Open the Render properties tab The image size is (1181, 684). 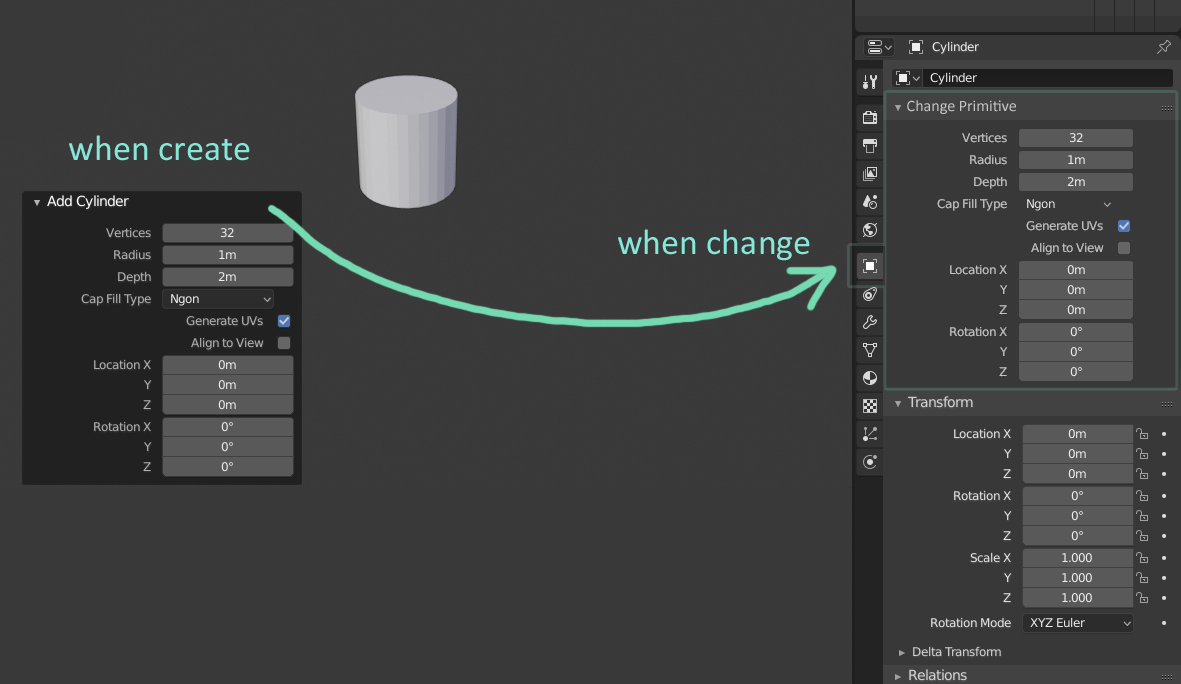point(870,118)
